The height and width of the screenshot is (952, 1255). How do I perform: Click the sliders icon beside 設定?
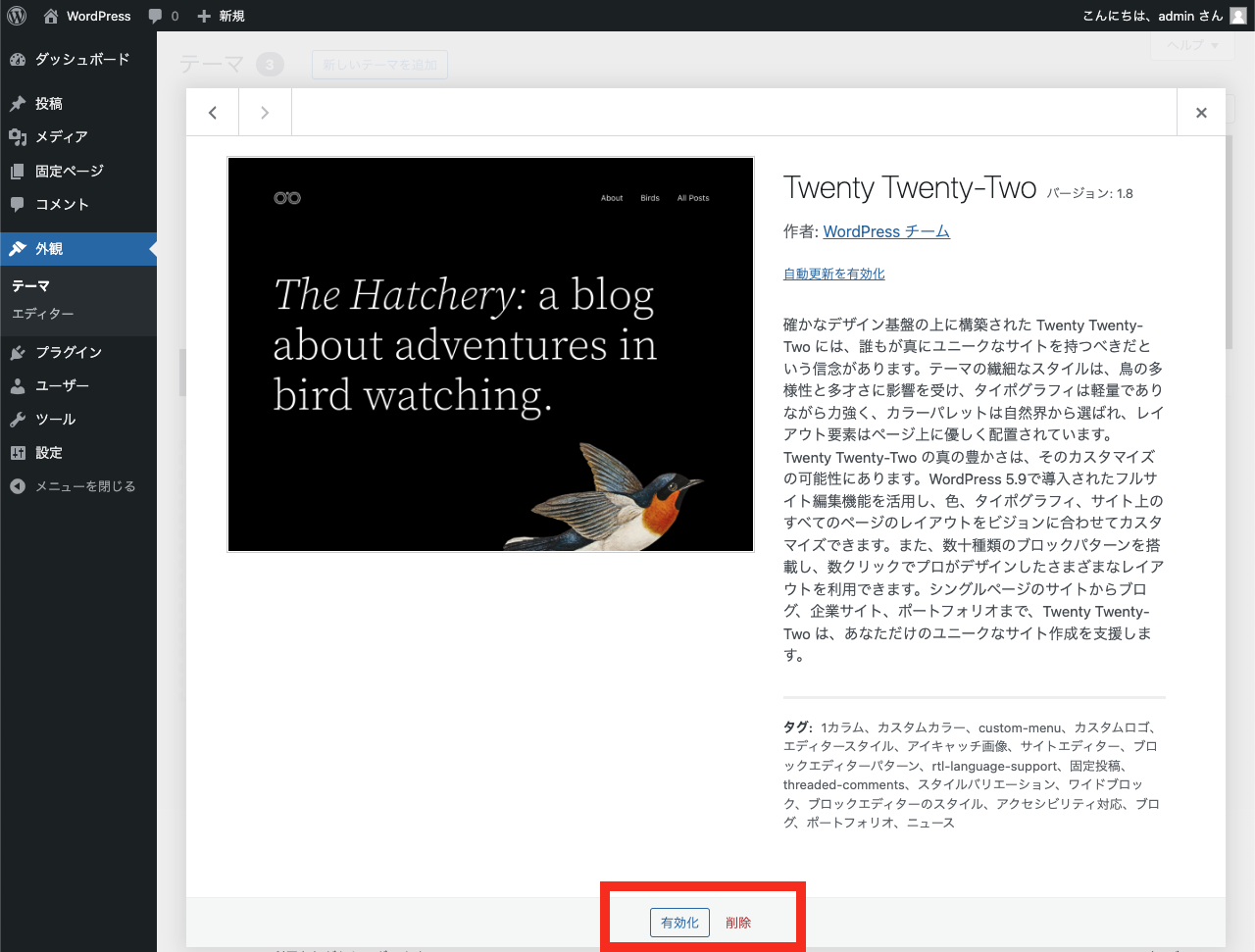[18, 453]
